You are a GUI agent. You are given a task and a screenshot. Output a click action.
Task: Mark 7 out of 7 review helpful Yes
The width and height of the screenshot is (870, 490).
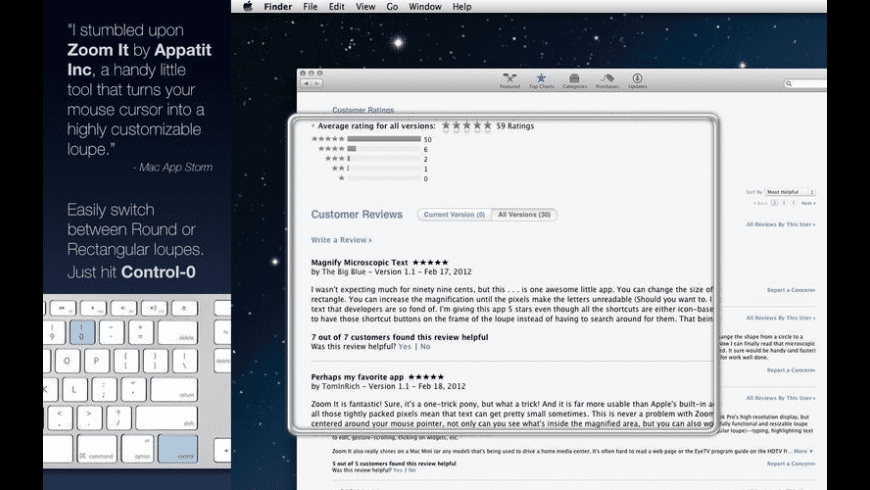click(405, 346)
